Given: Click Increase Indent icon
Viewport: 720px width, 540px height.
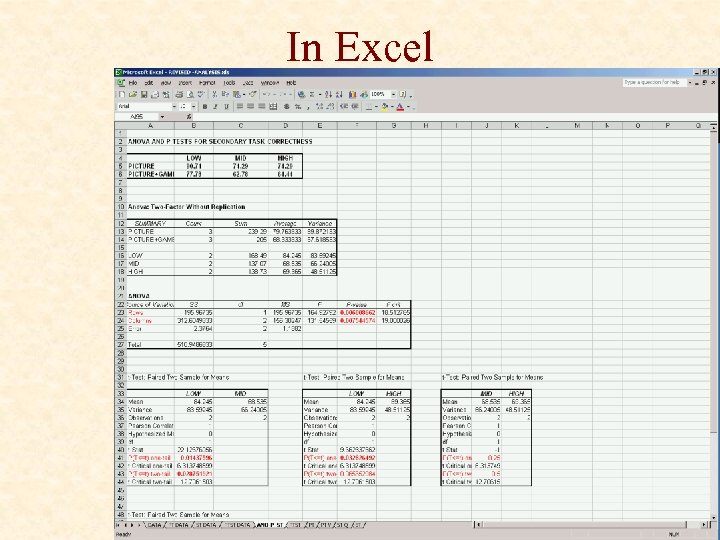Looking at the screenshot, I should pos(355,107).
